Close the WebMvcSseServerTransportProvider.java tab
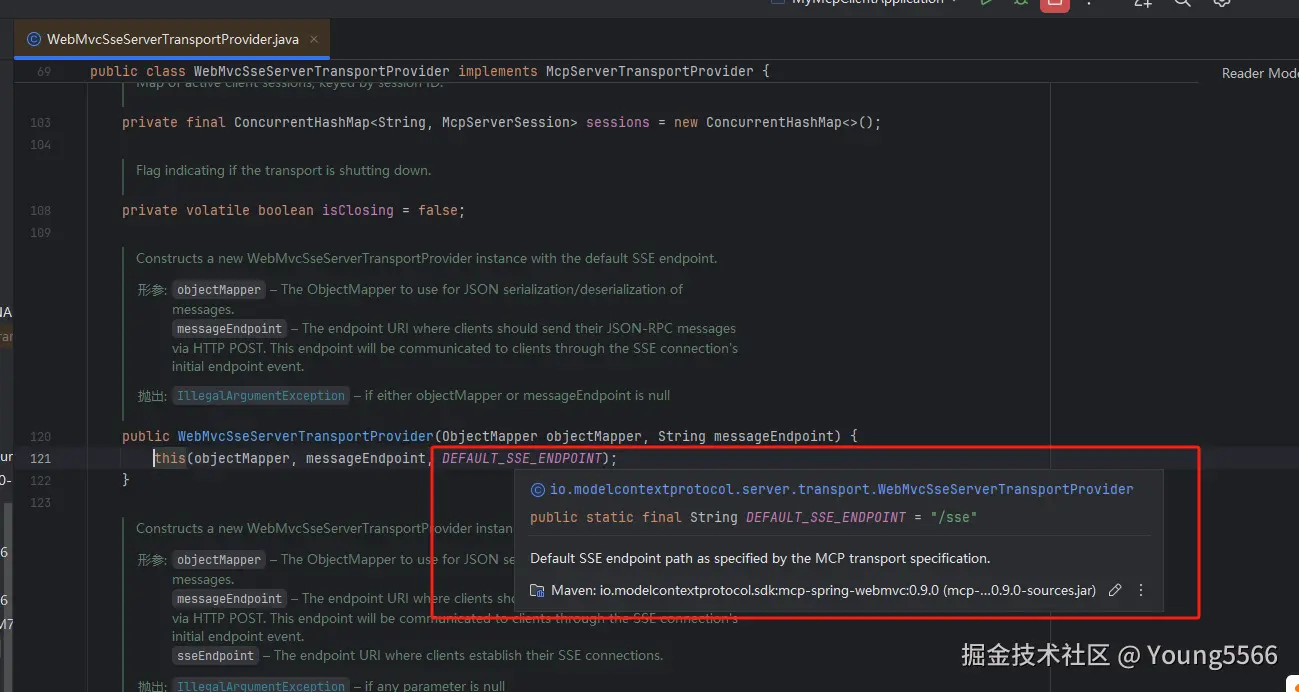 (x=314, y=40)
